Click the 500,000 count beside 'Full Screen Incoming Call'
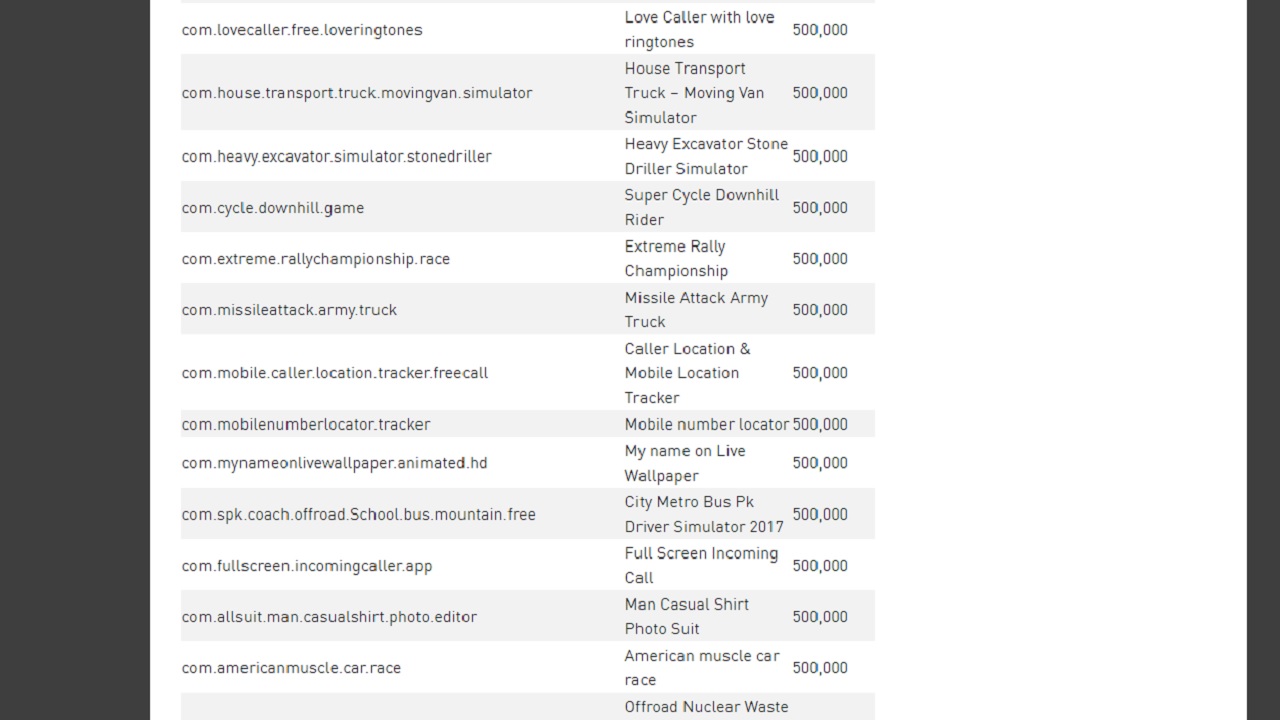 point(820,566)
